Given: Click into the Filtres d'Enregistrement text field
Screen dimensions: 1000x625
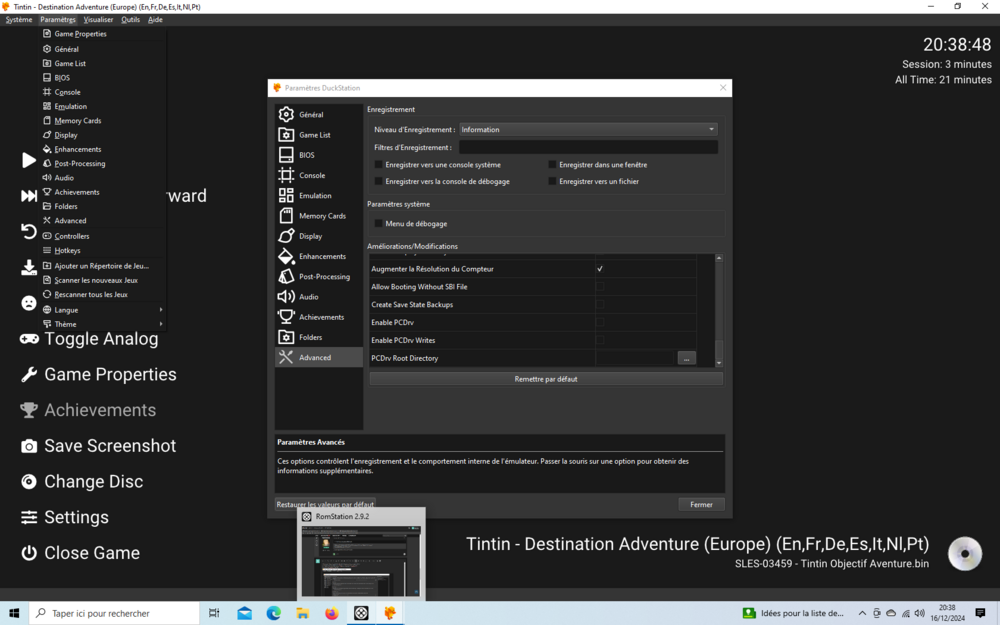Looking at the screenshot, I should [x=588, y=147].
